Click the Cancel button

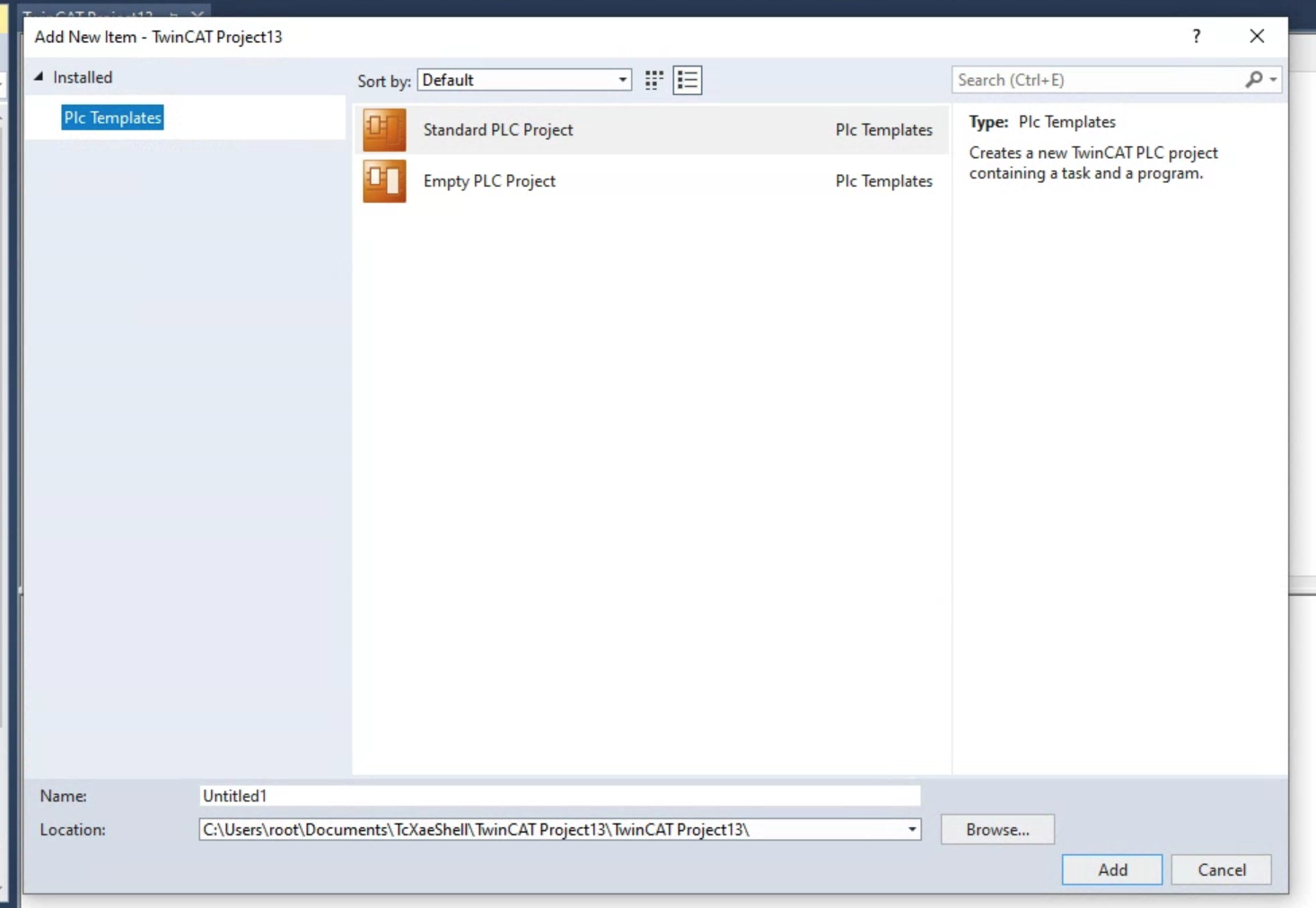coord(1222,869)
